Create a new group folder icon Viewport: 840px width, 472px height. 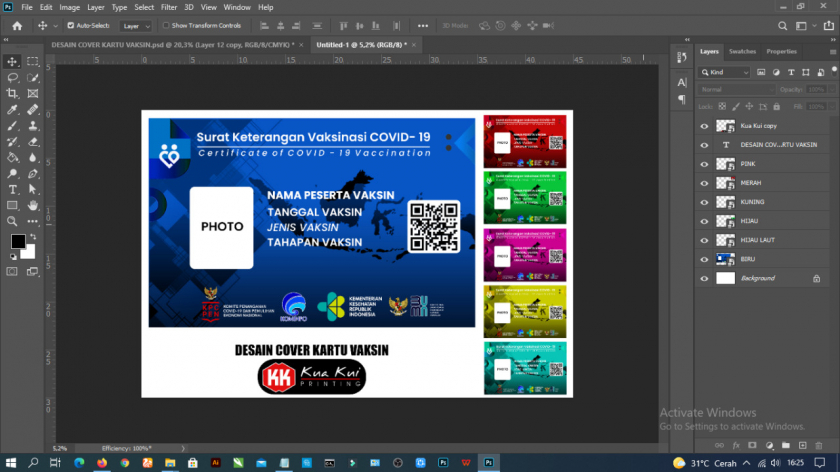click(785, 445)
